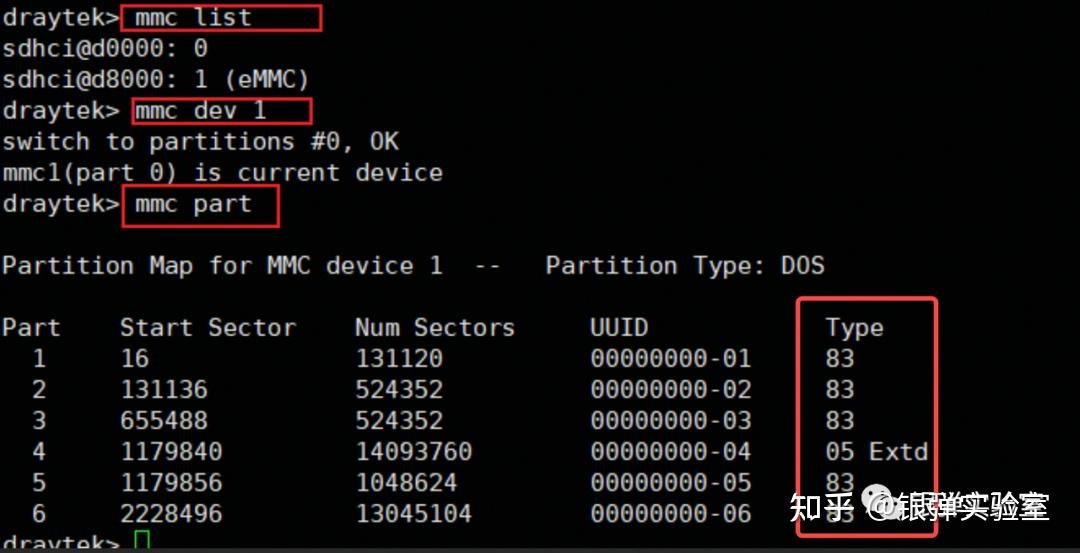Viewport: 1080px width, 553px height.
Task: Click the "Start Sector" column header
Action: coord(208,328)
